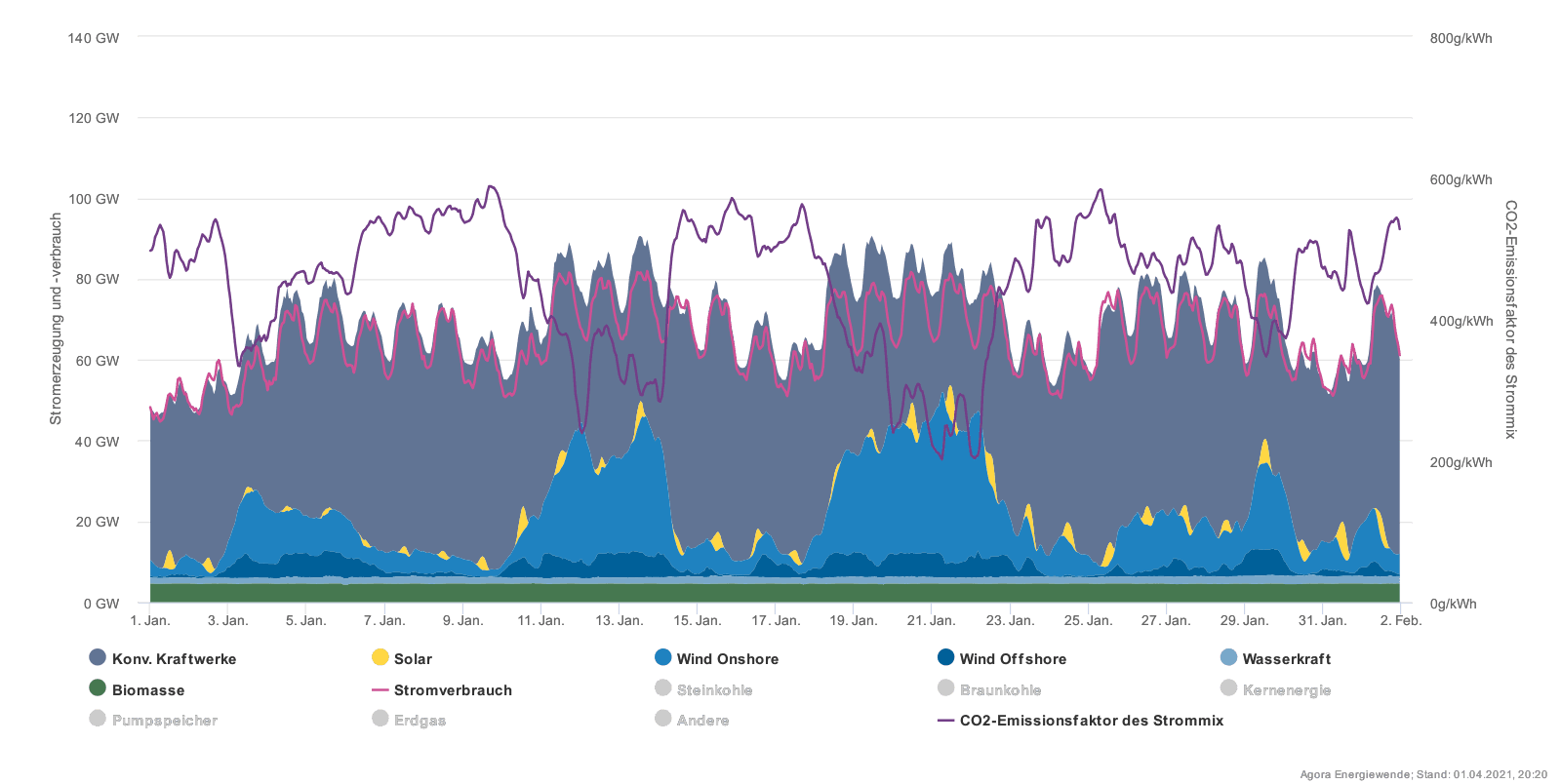Click the '11. Jan.' x-axis label
Viewport: 1561px width, 784px height.
540,620
